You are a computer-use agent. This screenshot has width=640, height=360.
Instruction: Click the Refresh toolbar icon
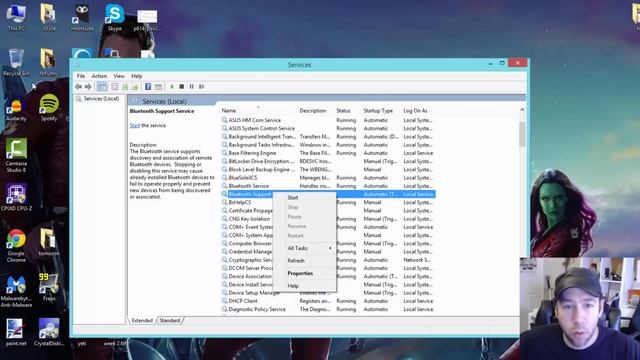pyautogui.click(x=125, y=87)
